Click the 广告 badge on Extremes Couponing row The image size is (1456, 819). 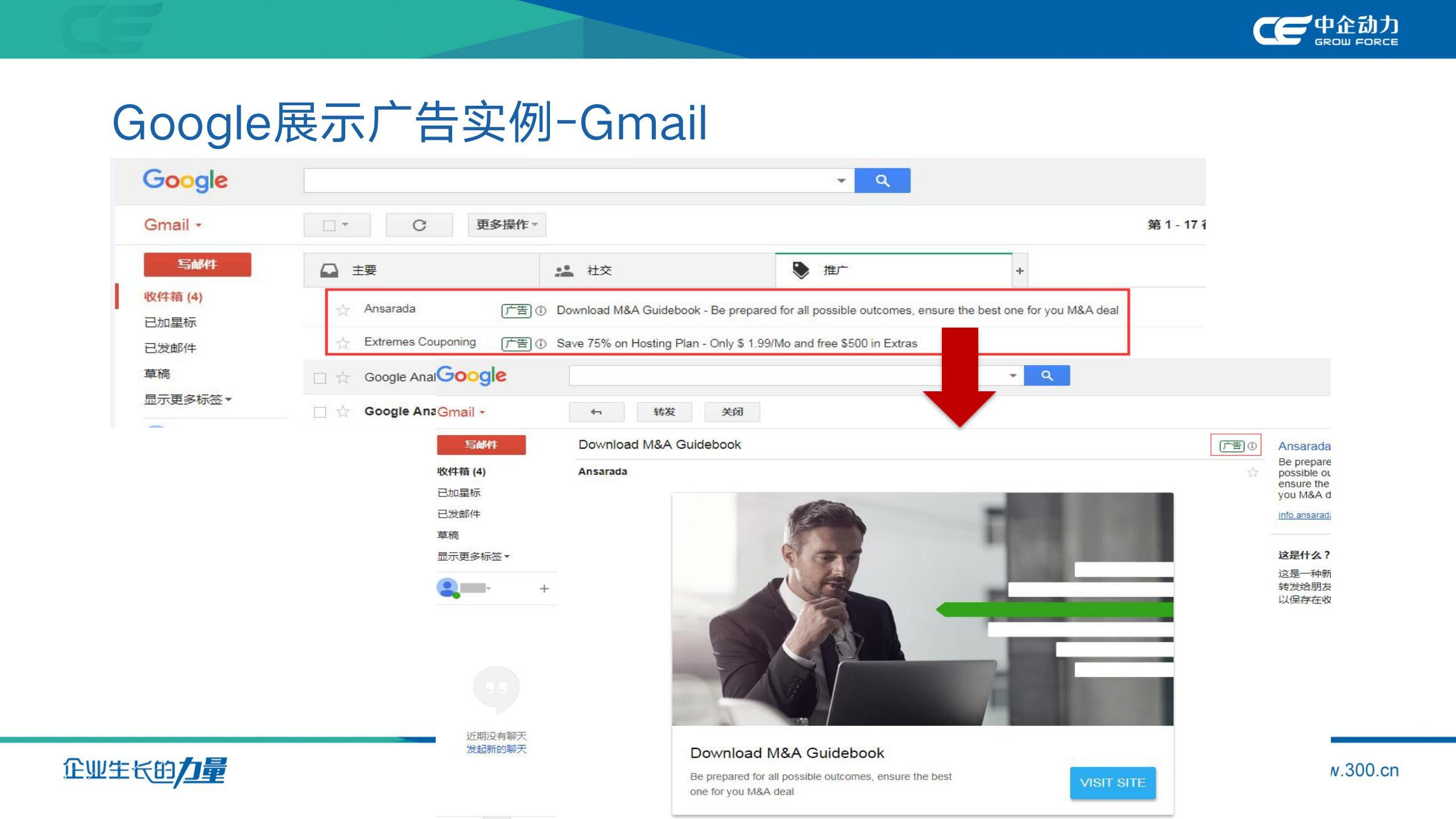coord(516,344)
